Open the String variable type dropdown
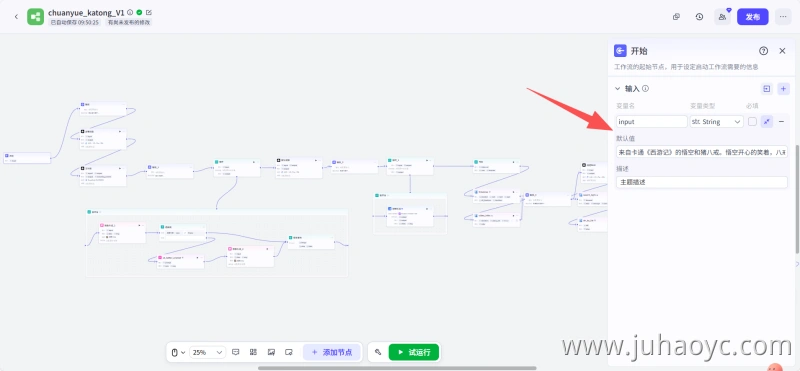This screenshot has width=800, height=371. 716,121
